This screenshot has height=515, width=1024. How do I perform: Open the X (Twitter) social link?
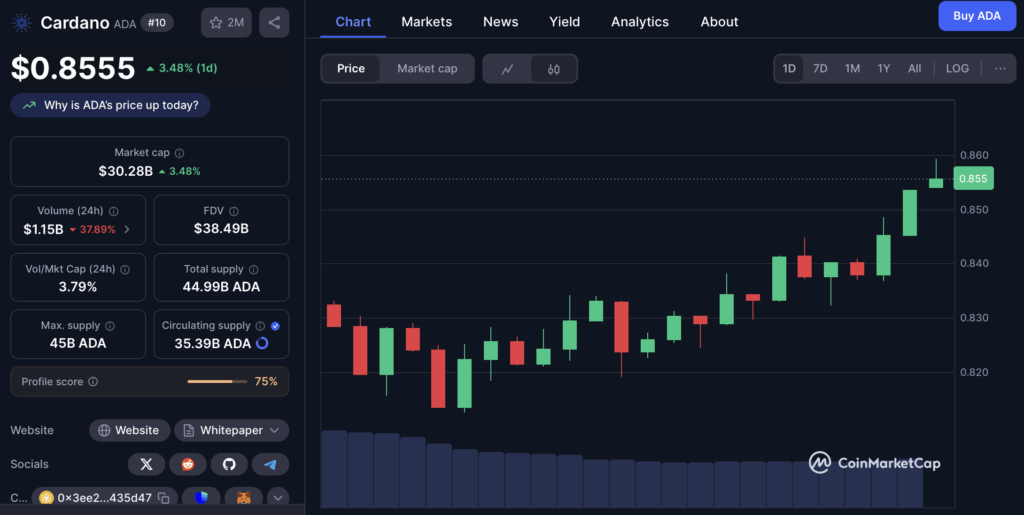146,464
